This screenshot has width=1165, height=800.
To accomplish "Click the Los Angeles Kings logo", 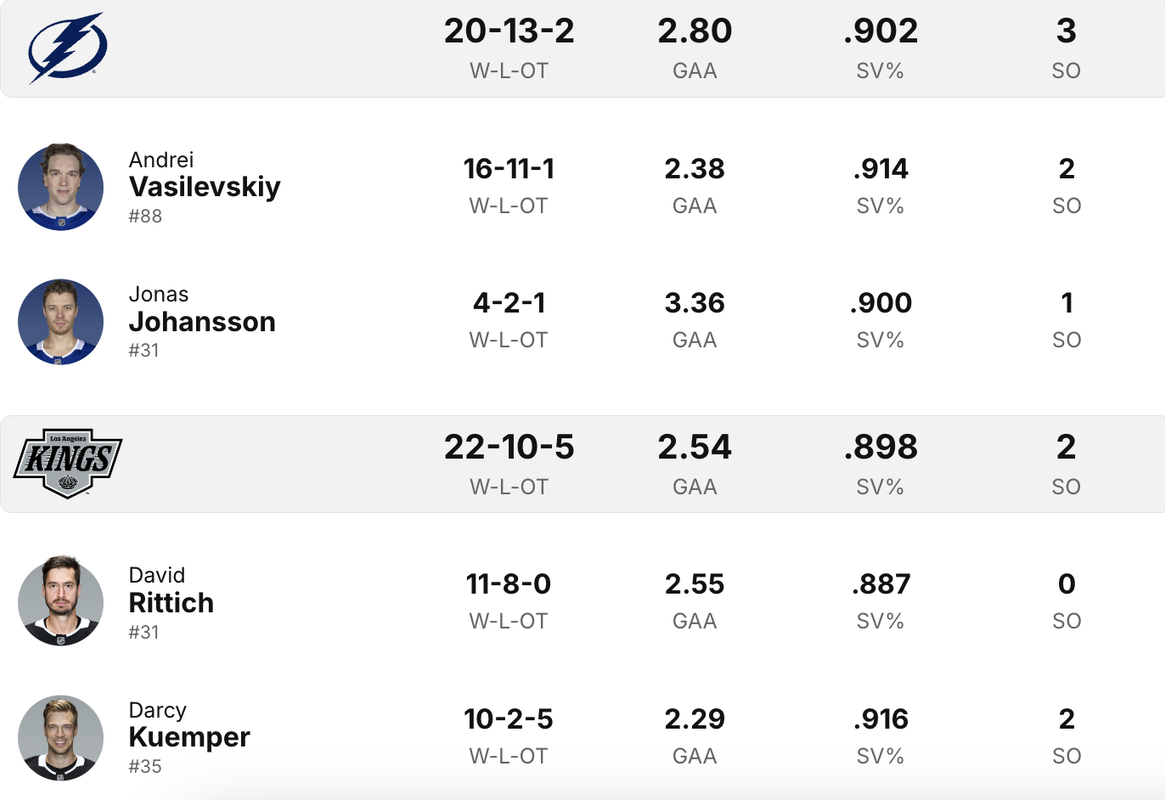I will pyautogui.click(x=68, y=463).
